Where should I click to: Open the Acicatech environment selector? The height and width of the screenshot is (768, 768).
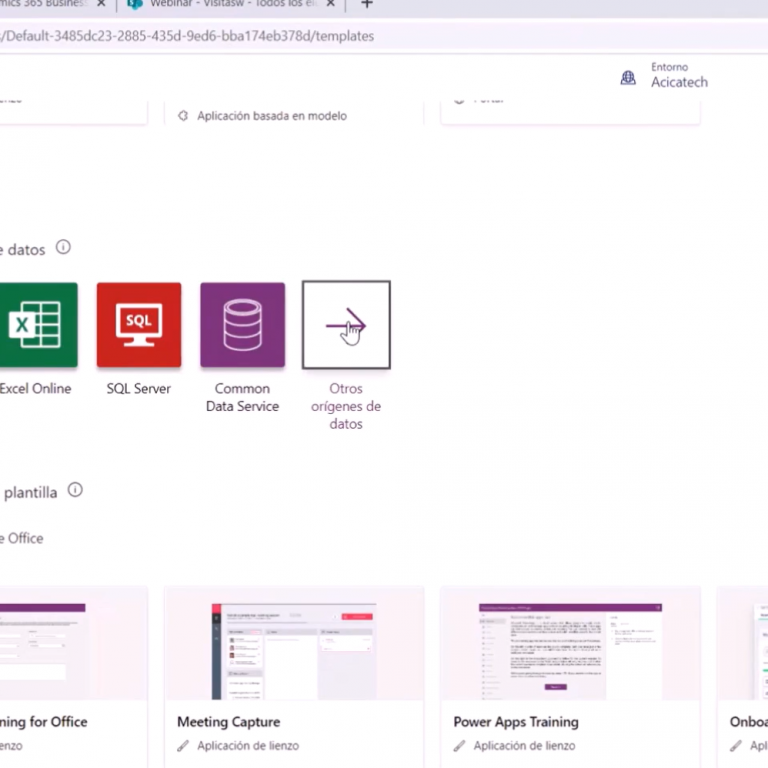point(679,82)
